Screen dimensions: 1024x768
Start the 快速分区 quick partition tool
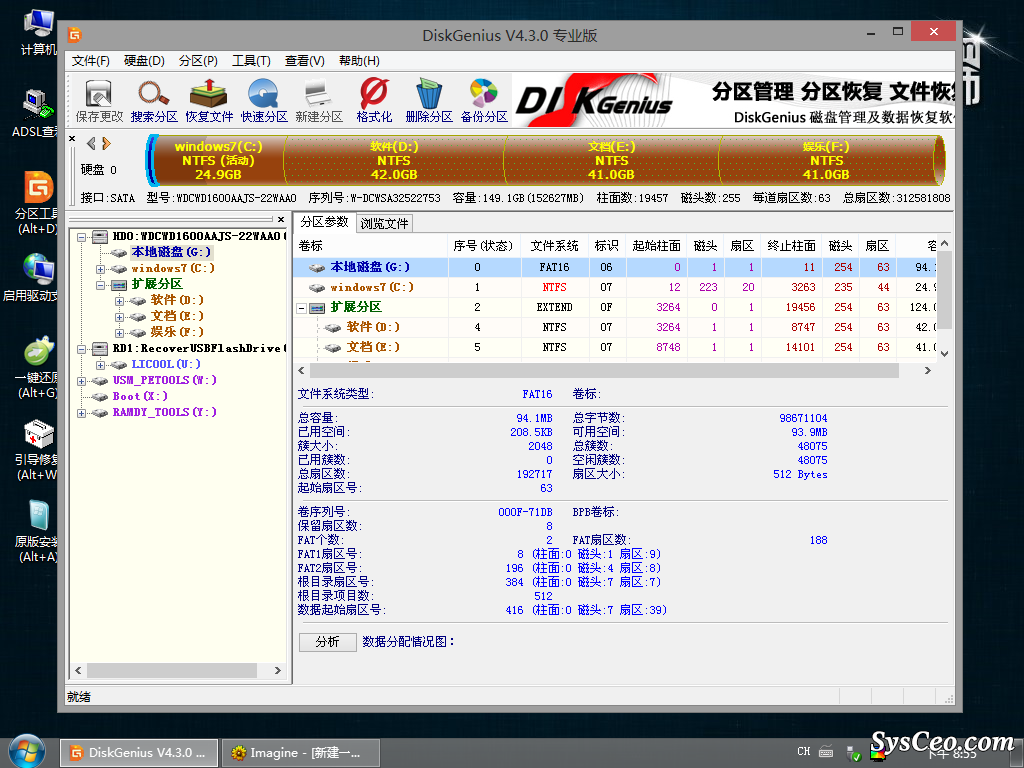point(264,101)
